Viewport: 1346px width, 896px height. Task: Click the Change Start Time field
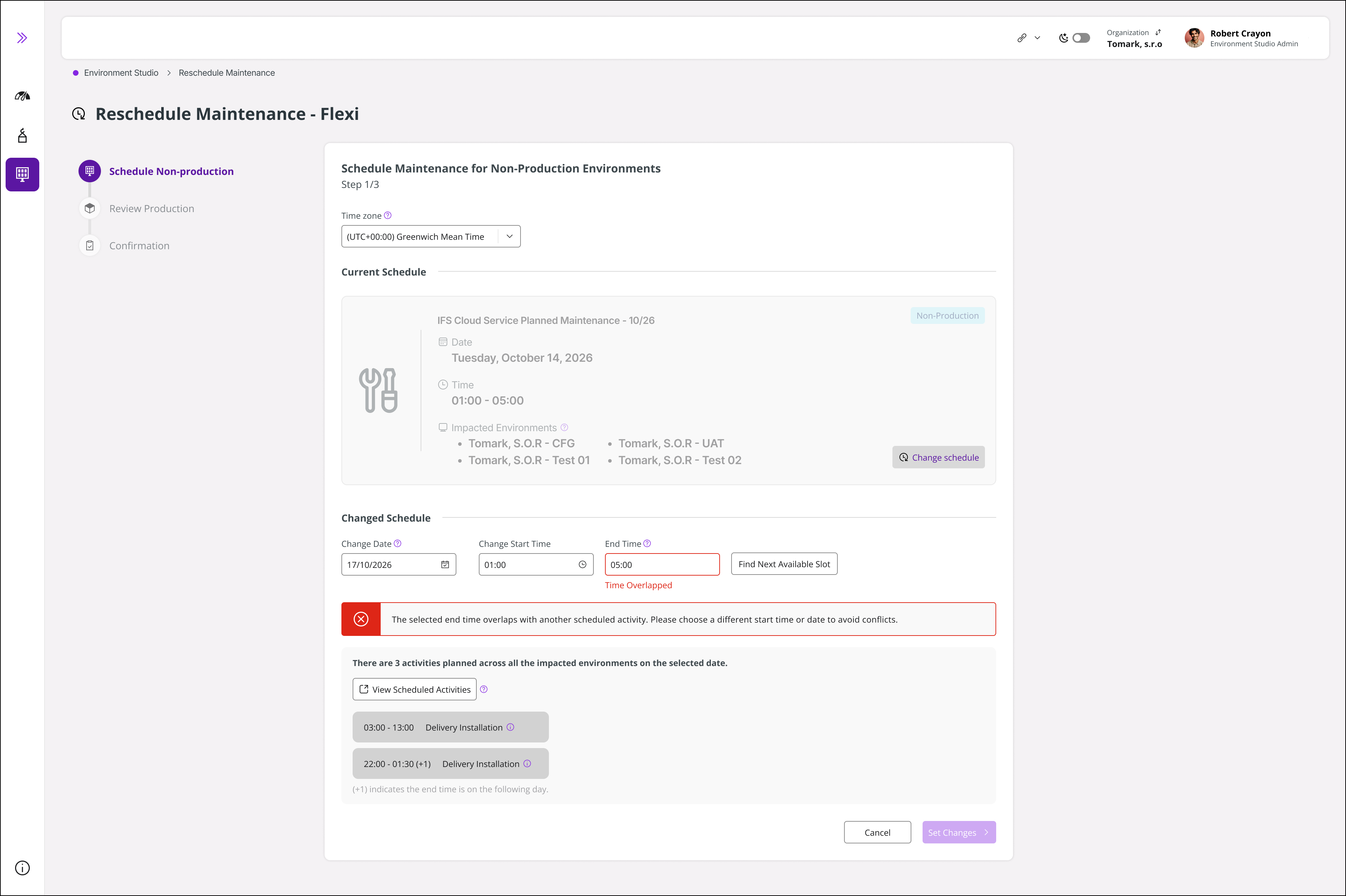pos(536,565)
